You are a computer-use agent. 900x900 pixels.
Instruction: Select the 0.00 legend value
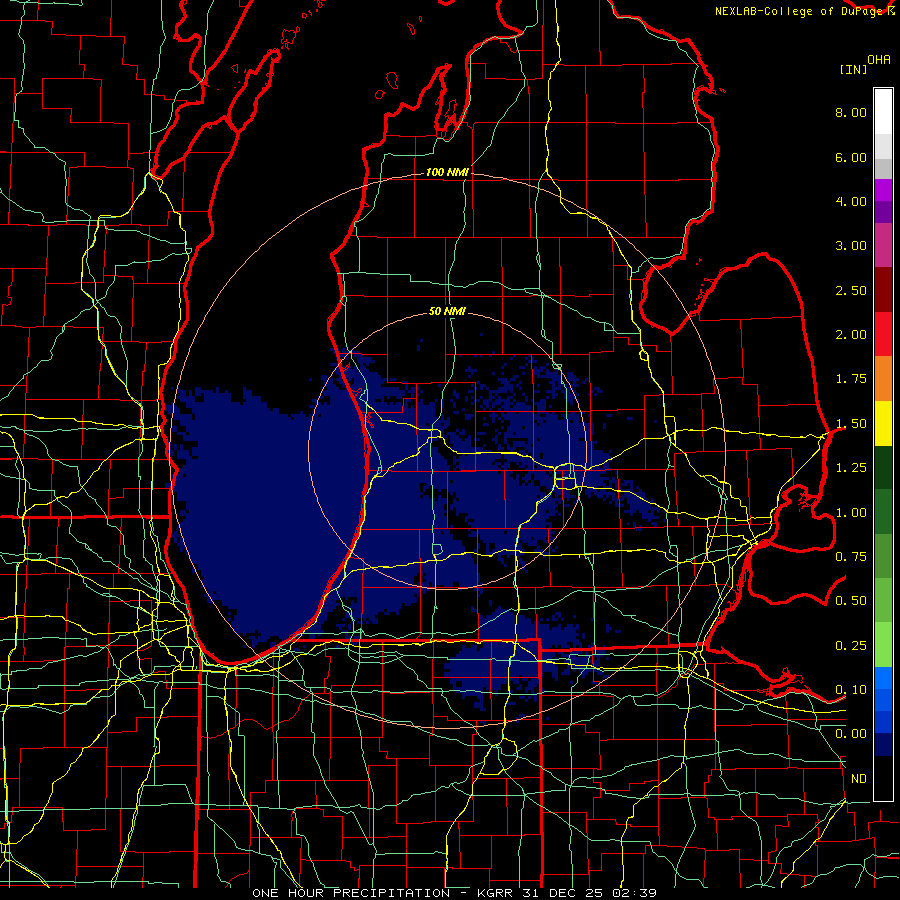851,734
